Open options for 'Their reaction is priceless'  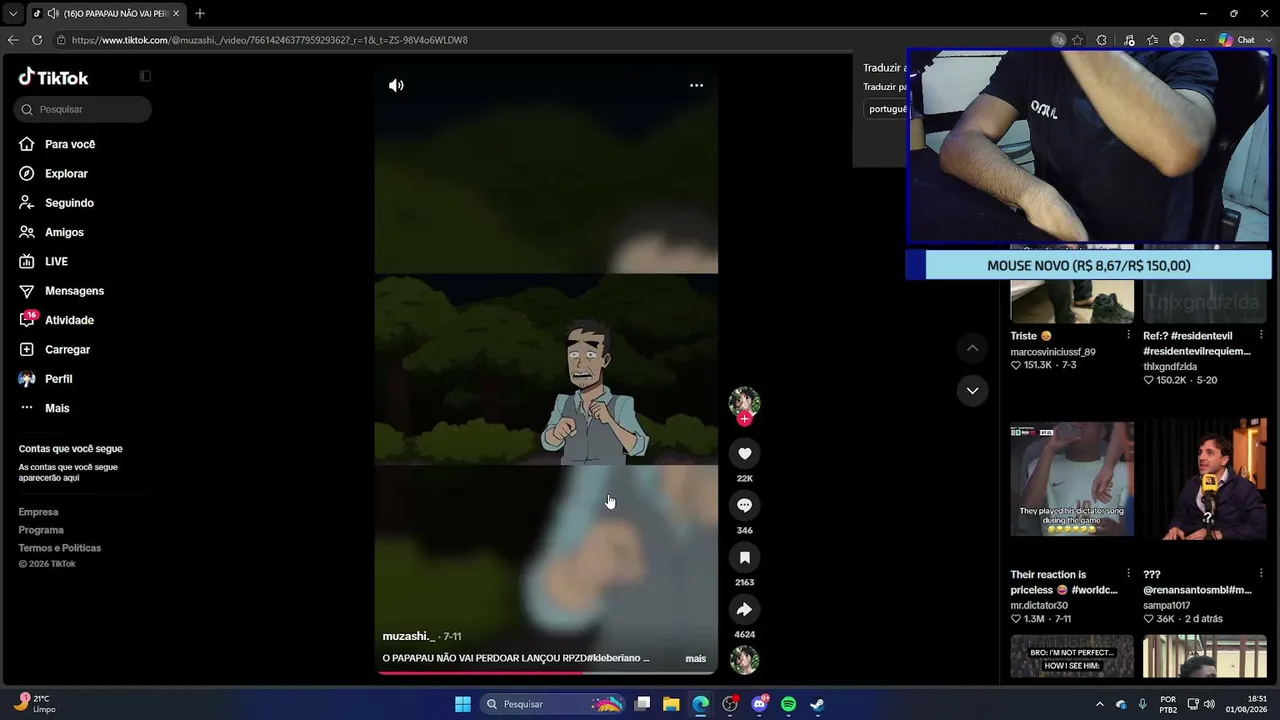1128,574
